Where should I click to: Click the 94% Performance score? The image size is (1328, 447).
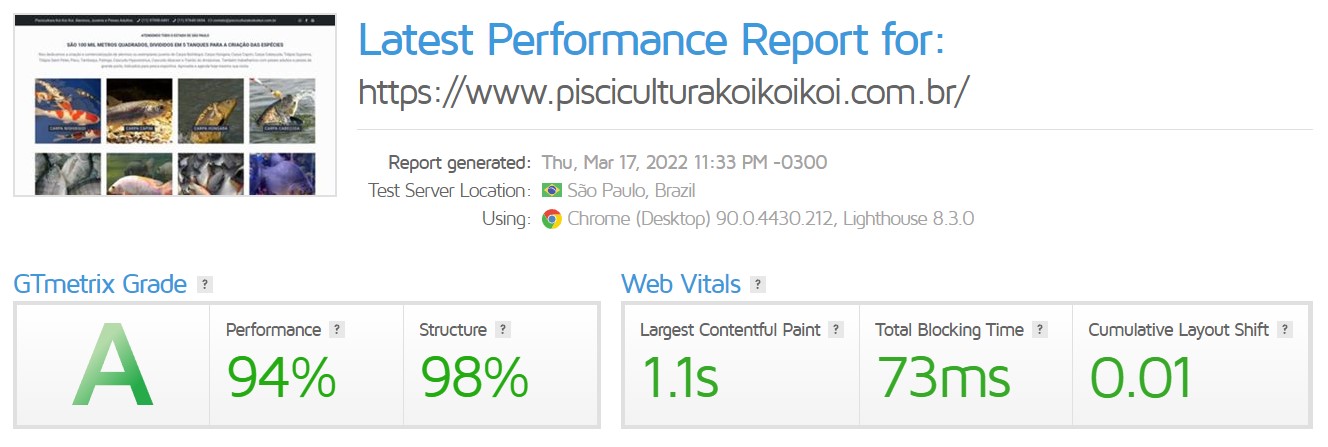click(x=281, y=378)
